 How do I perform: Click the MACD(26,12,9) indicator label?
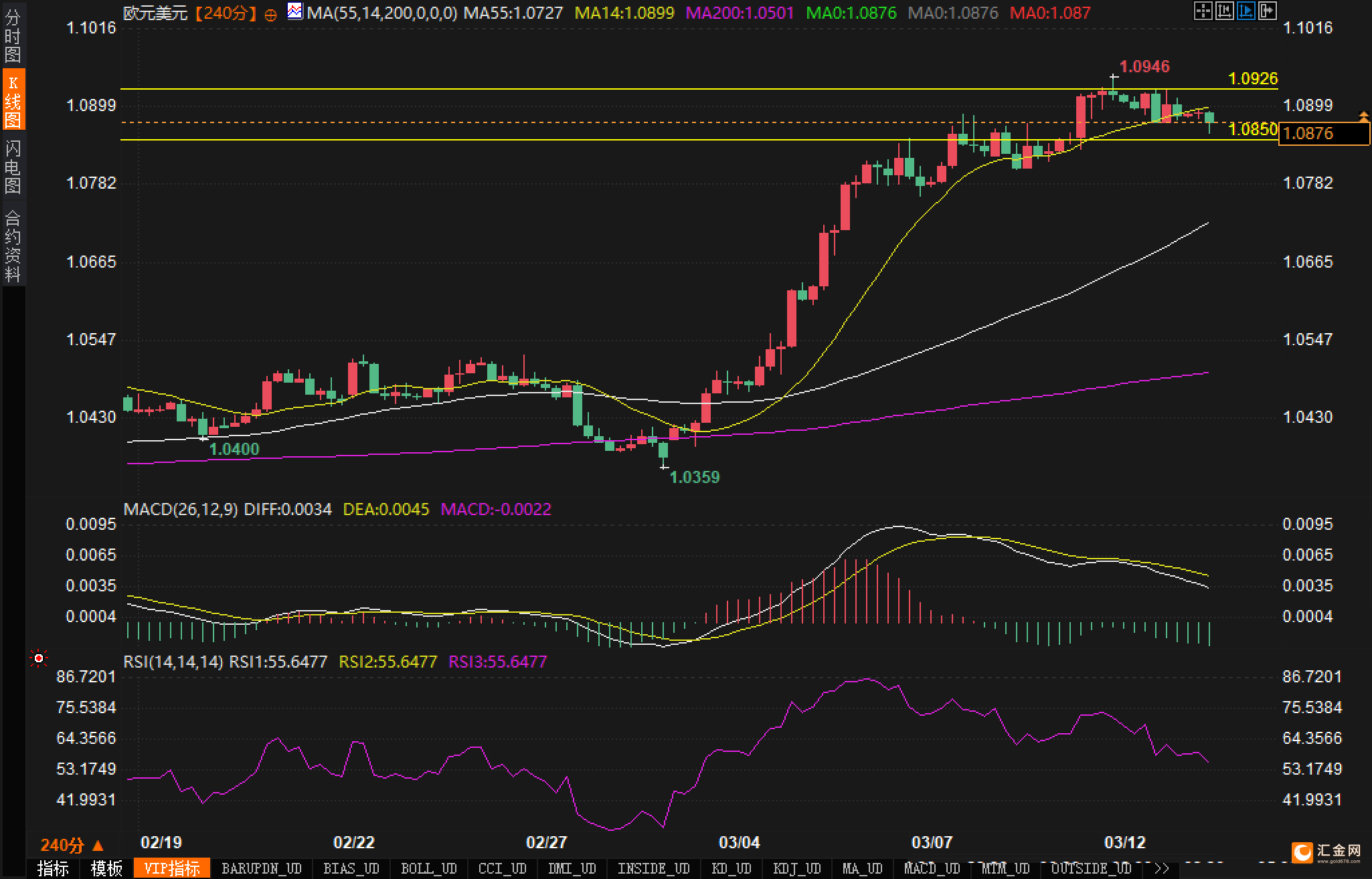[181, 509]
